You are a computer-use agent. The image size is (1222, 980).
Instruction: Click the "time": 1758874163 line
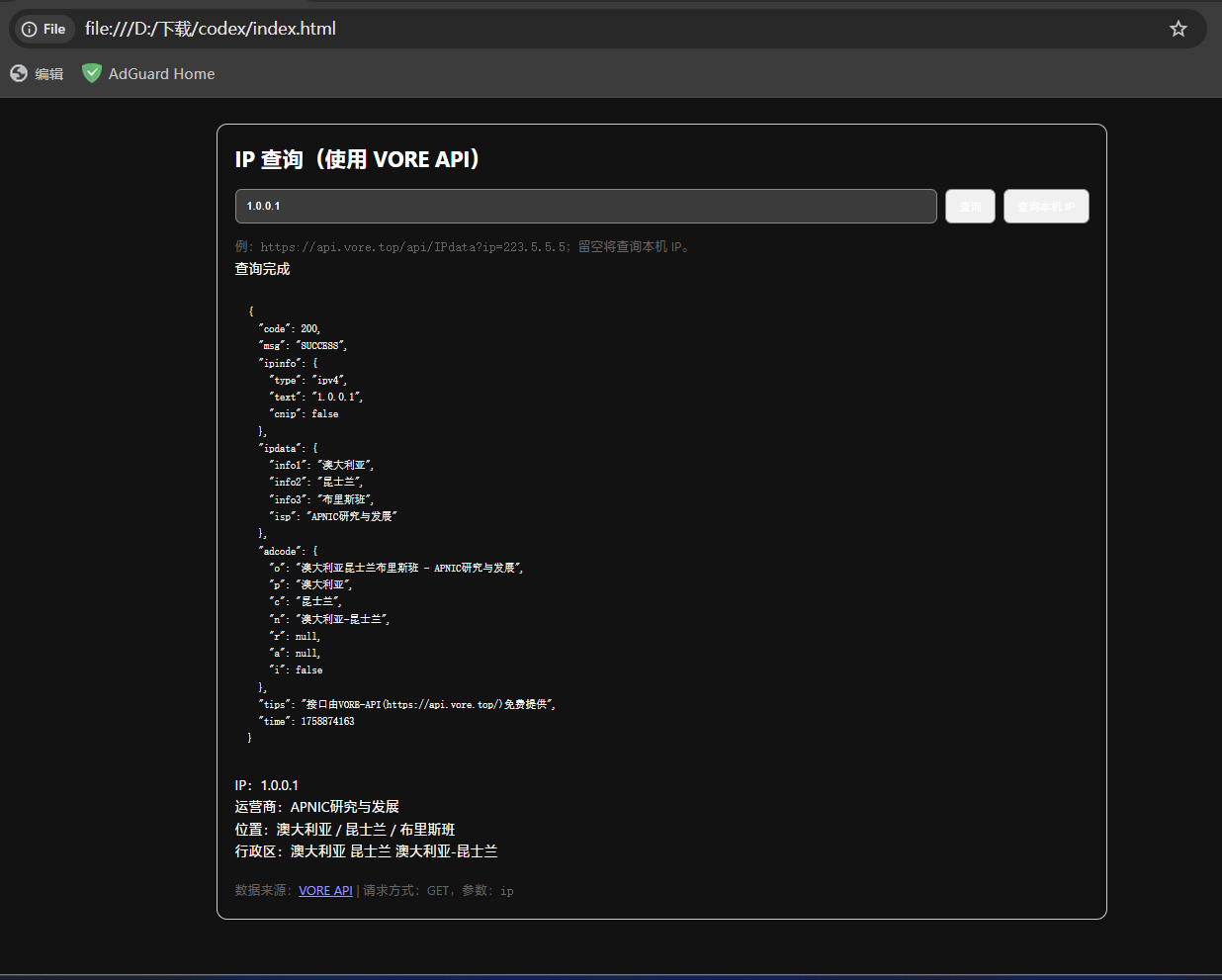[306, 721]
